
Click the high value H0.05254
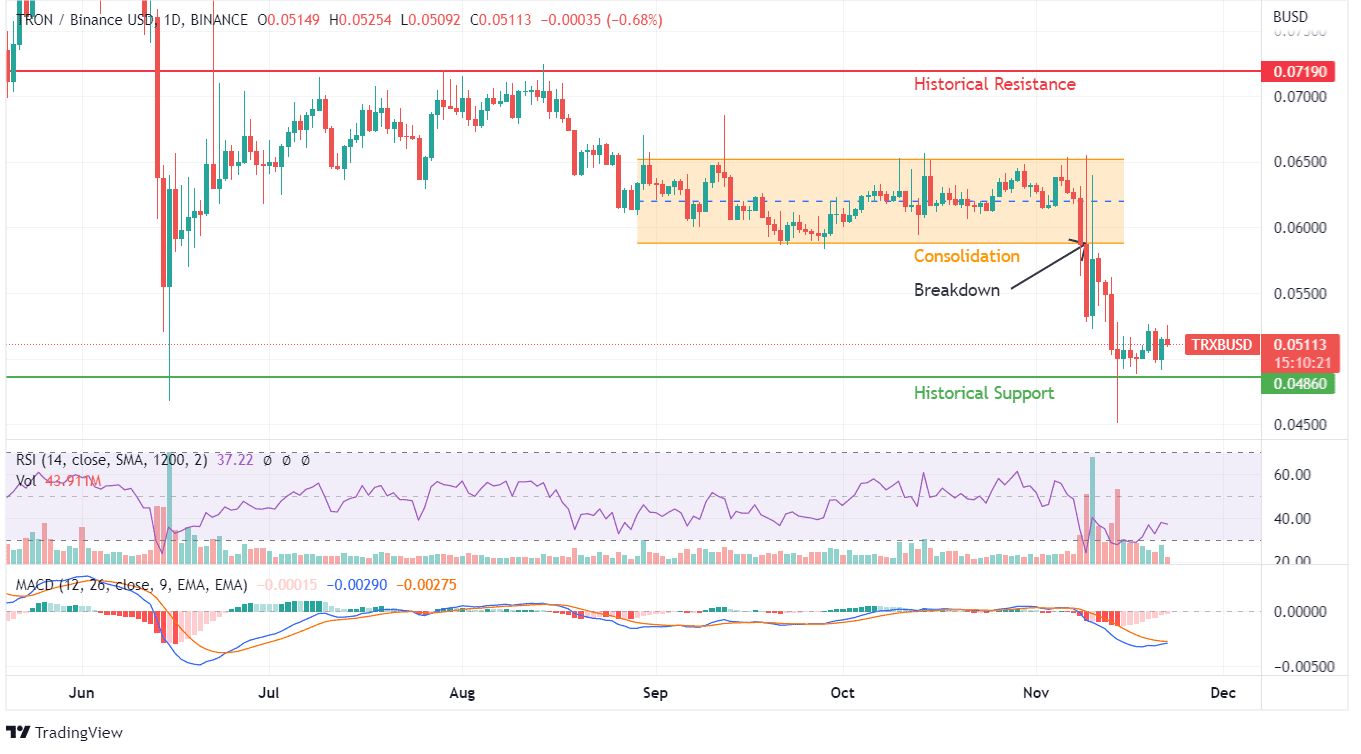point(362,20)
